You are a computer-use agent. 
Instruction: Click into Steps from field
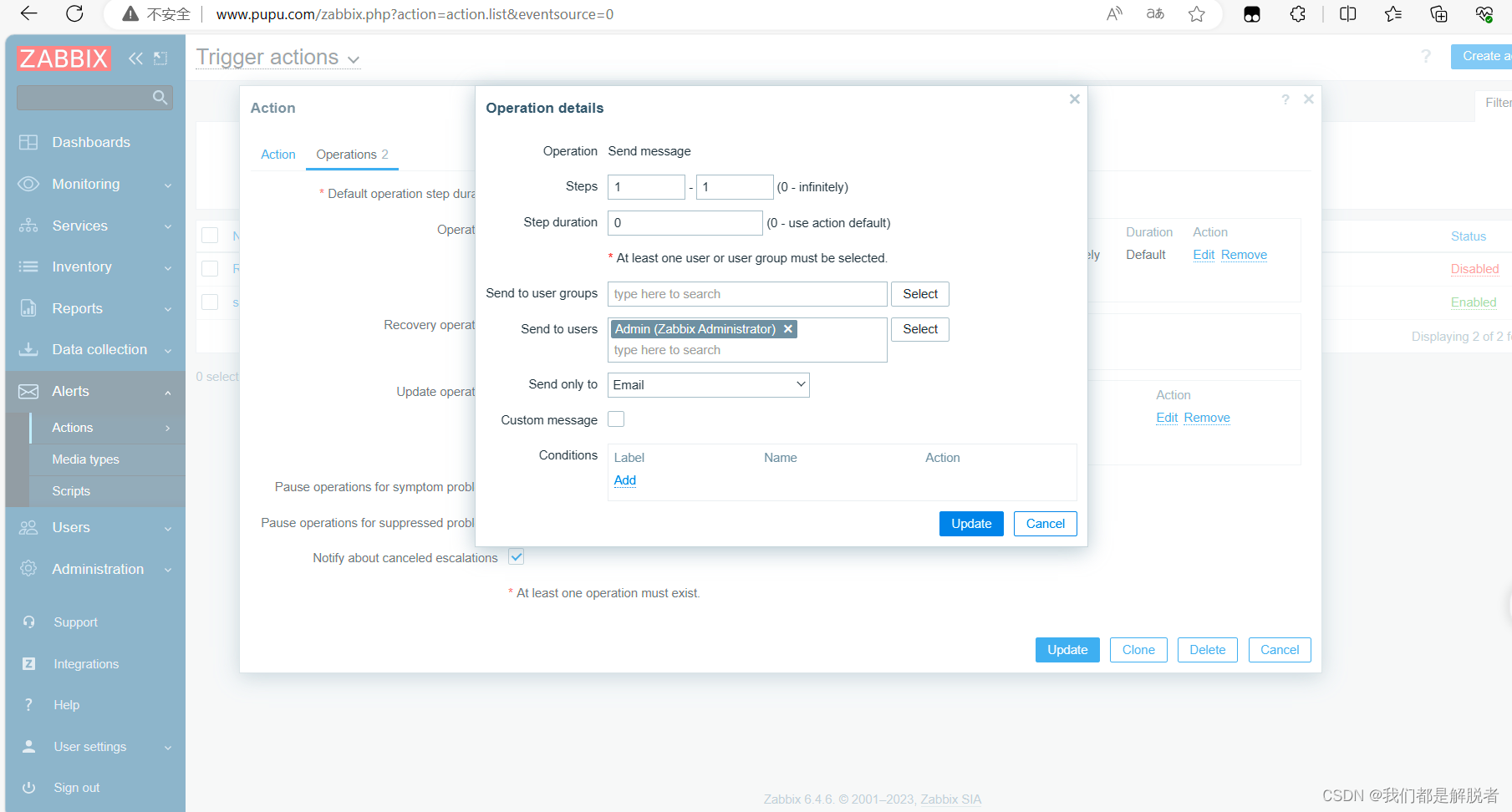(646, 187)
